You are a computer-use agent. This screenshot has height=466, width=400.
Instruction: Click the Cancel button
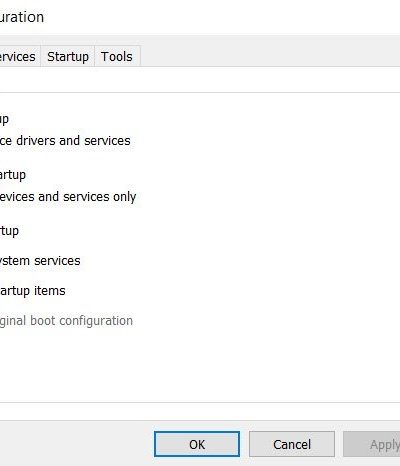[292, 444]
